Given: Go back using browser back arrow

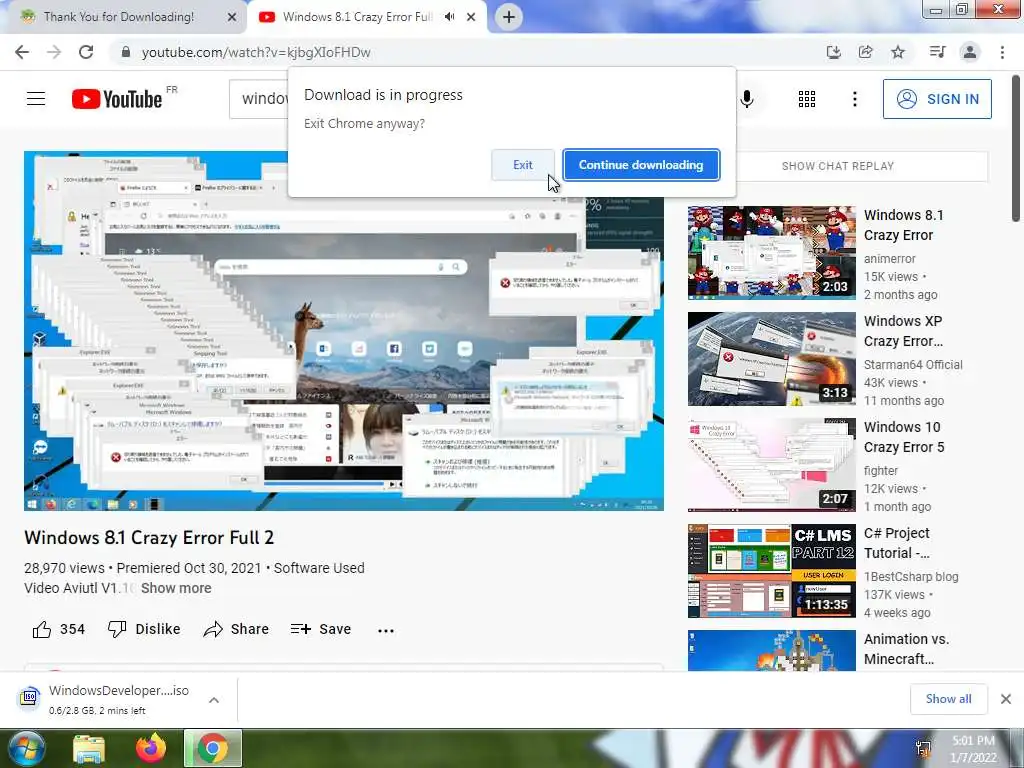Looking at the screenshot, I should click(22, 52).
